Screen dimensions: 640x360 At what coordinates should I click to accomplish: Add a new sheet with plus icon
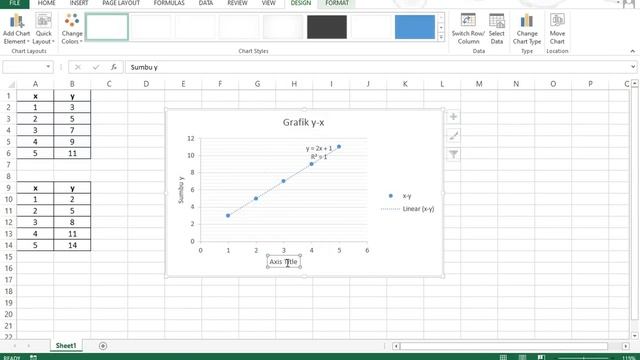point(103,346)
